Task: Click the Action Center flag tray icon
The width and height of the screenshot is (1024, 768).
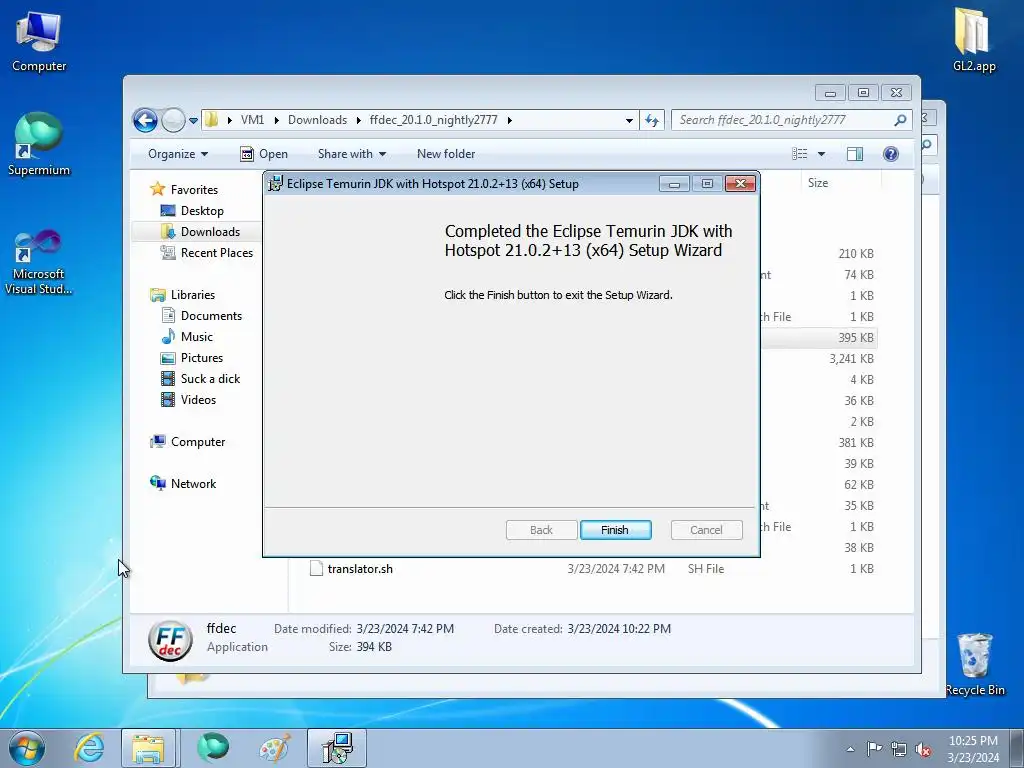Action: (x=874, y=749)
